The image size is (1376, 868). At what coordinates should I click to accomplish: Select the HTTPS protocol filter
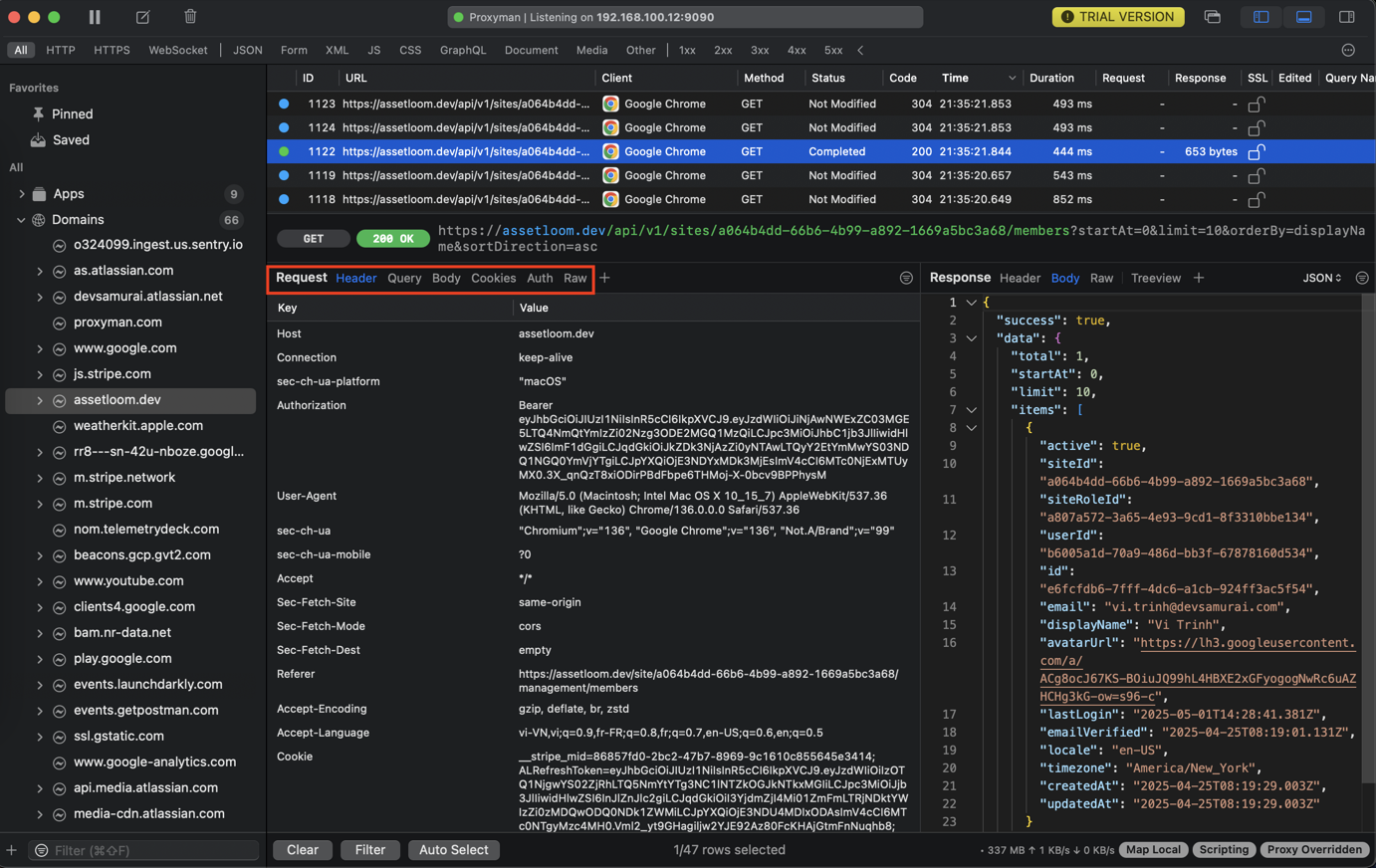pyautogui.click(x=112, y=50)
